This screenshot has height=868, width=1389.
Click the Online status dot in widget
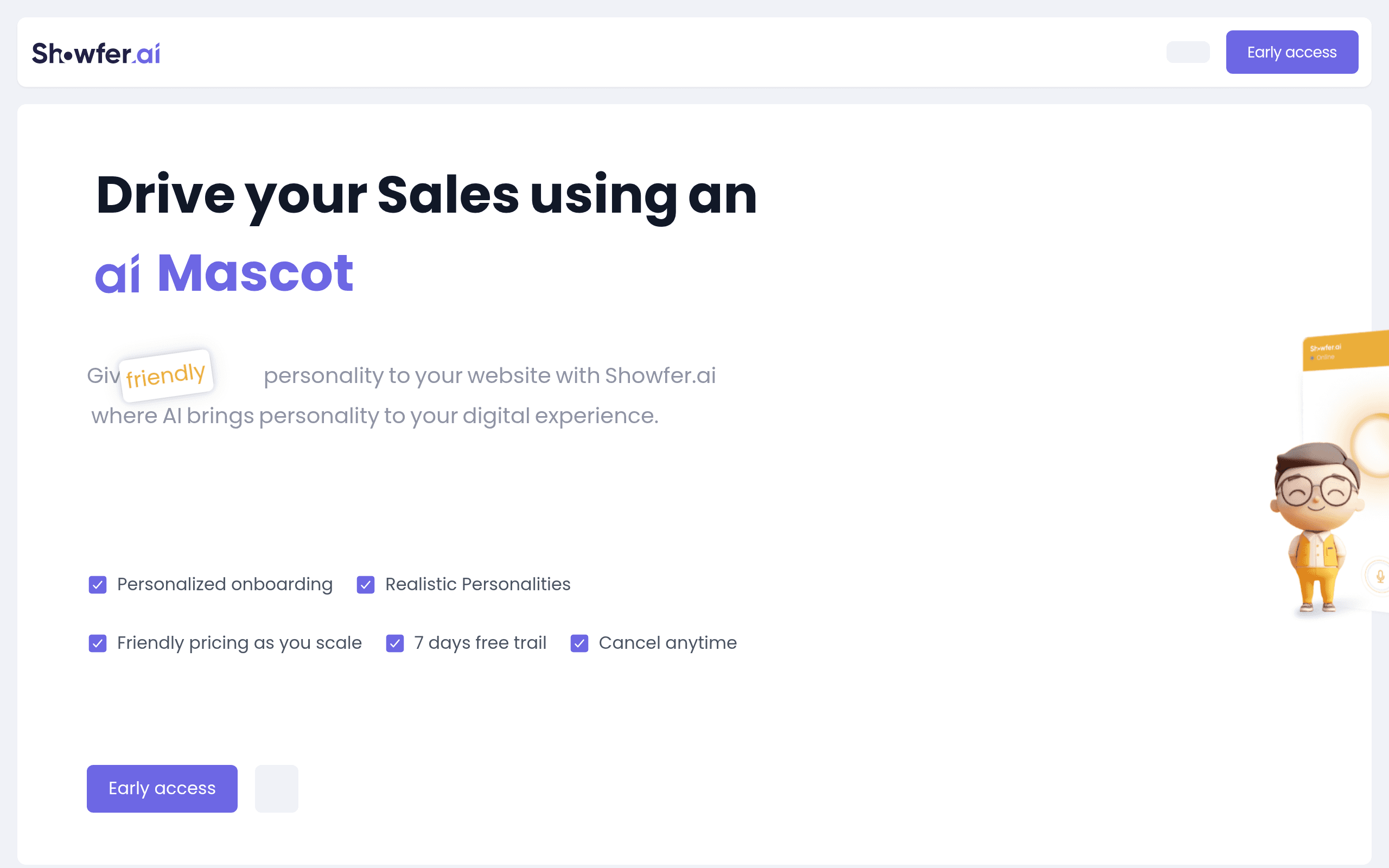(x=1312, y=358)
